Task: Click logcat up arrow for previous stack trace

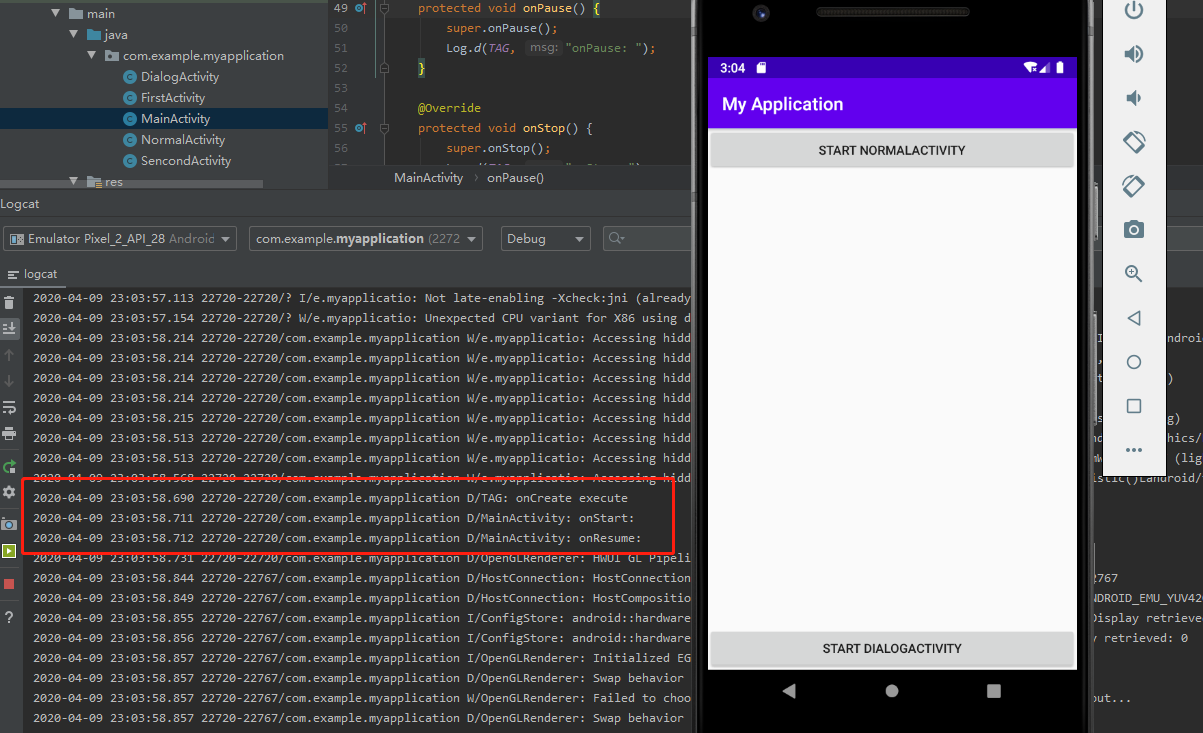Action: tap(9, 355)
